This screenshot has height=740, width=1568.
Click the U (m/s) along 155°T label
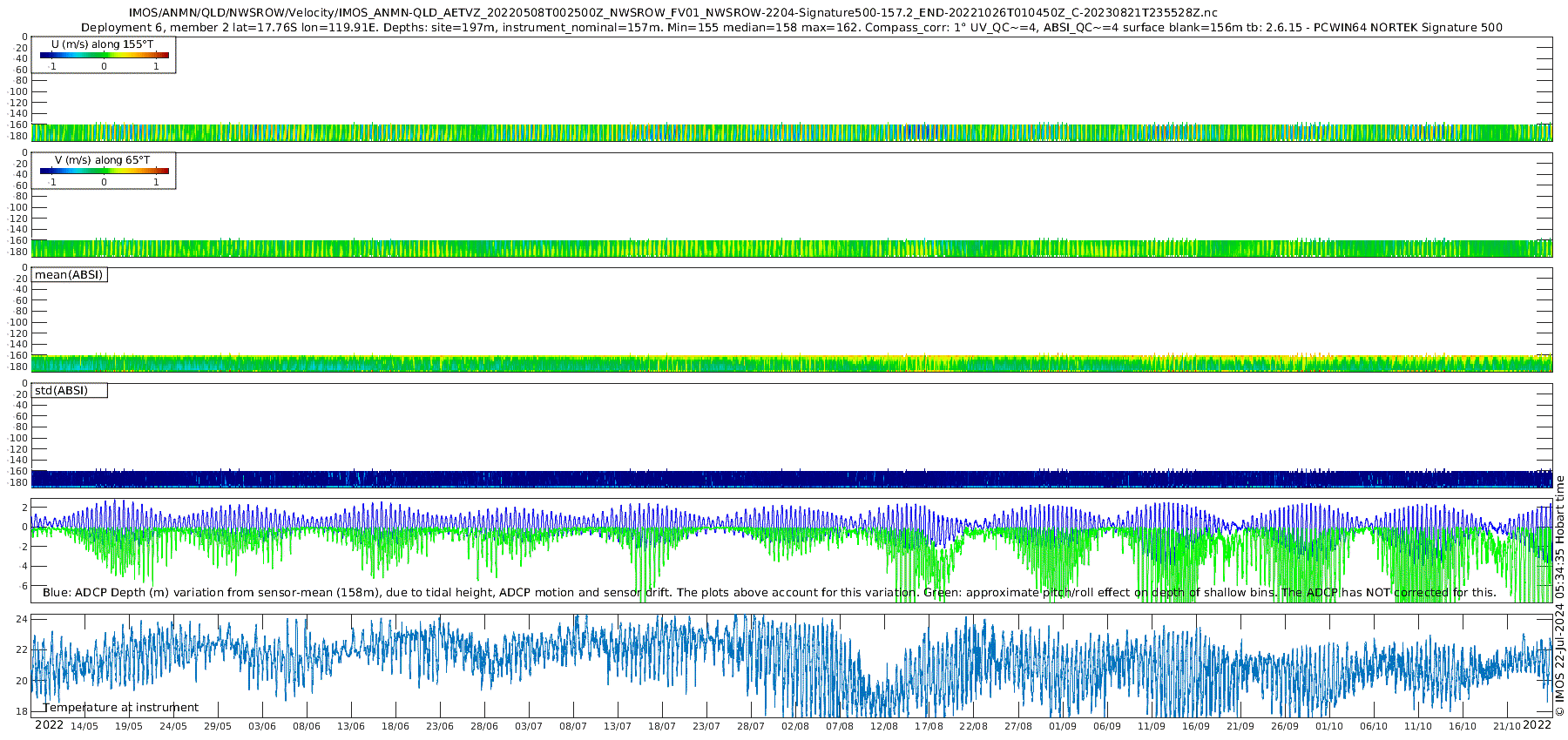(103, 44)
